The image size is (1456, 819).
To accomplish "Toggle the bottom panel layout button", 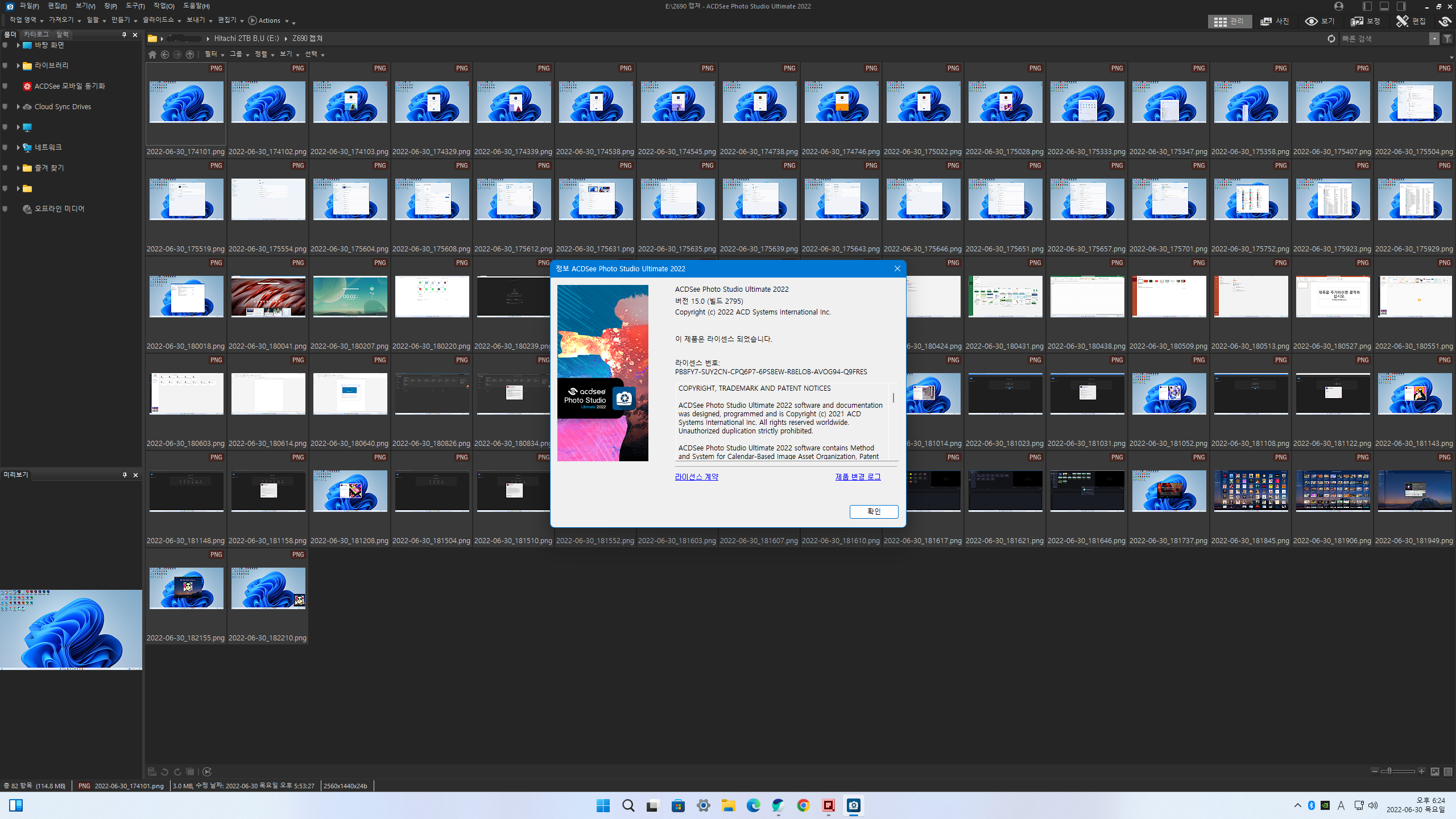I will [1384, 6].
